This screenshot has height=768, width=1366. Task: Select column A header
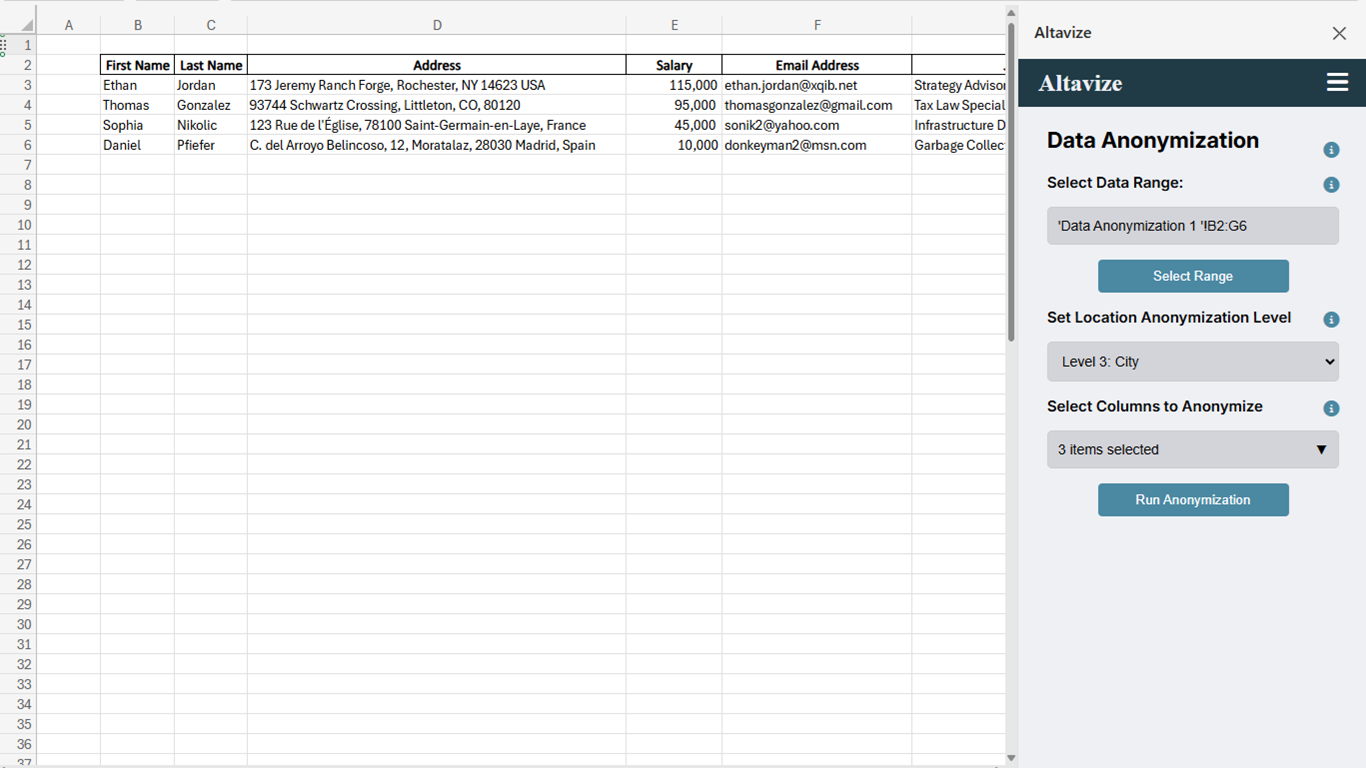(69, 25)
